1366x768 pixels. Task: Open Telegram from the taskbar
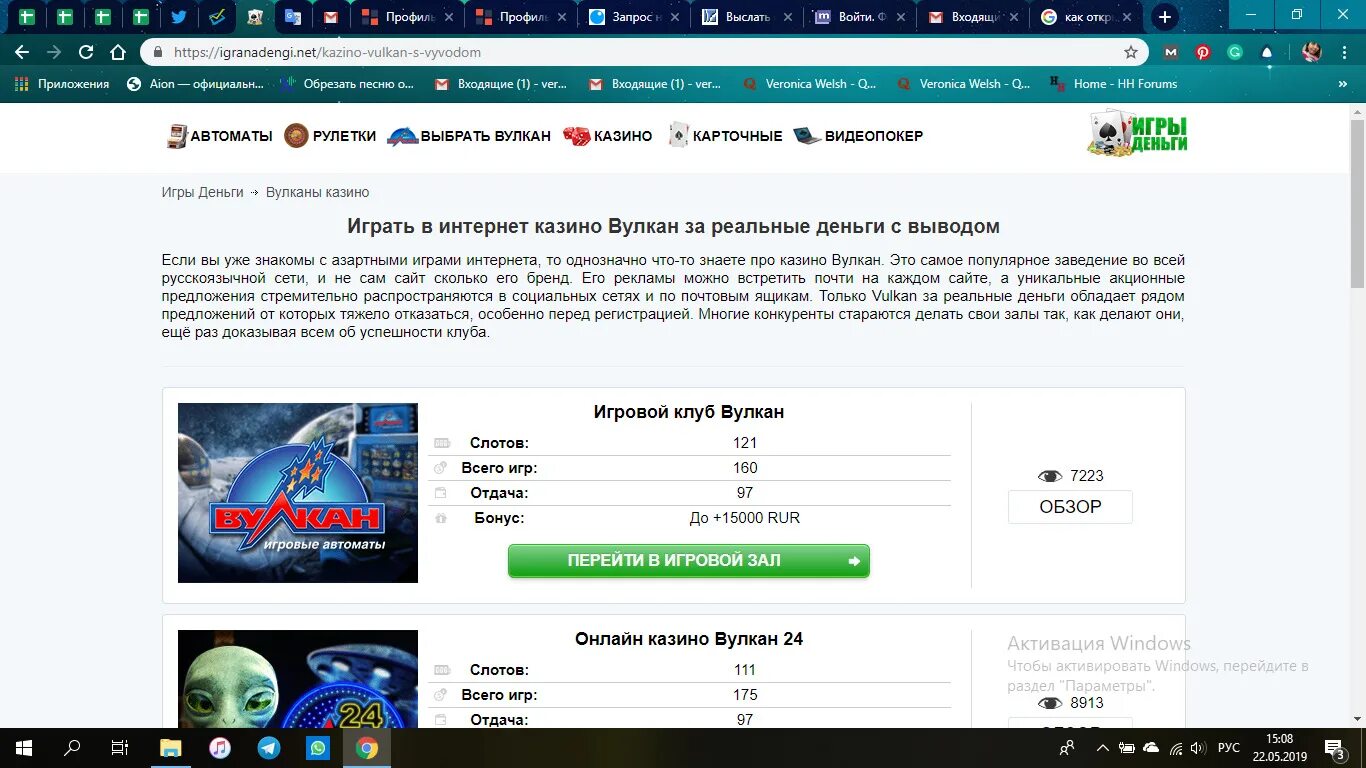point(269,748)
